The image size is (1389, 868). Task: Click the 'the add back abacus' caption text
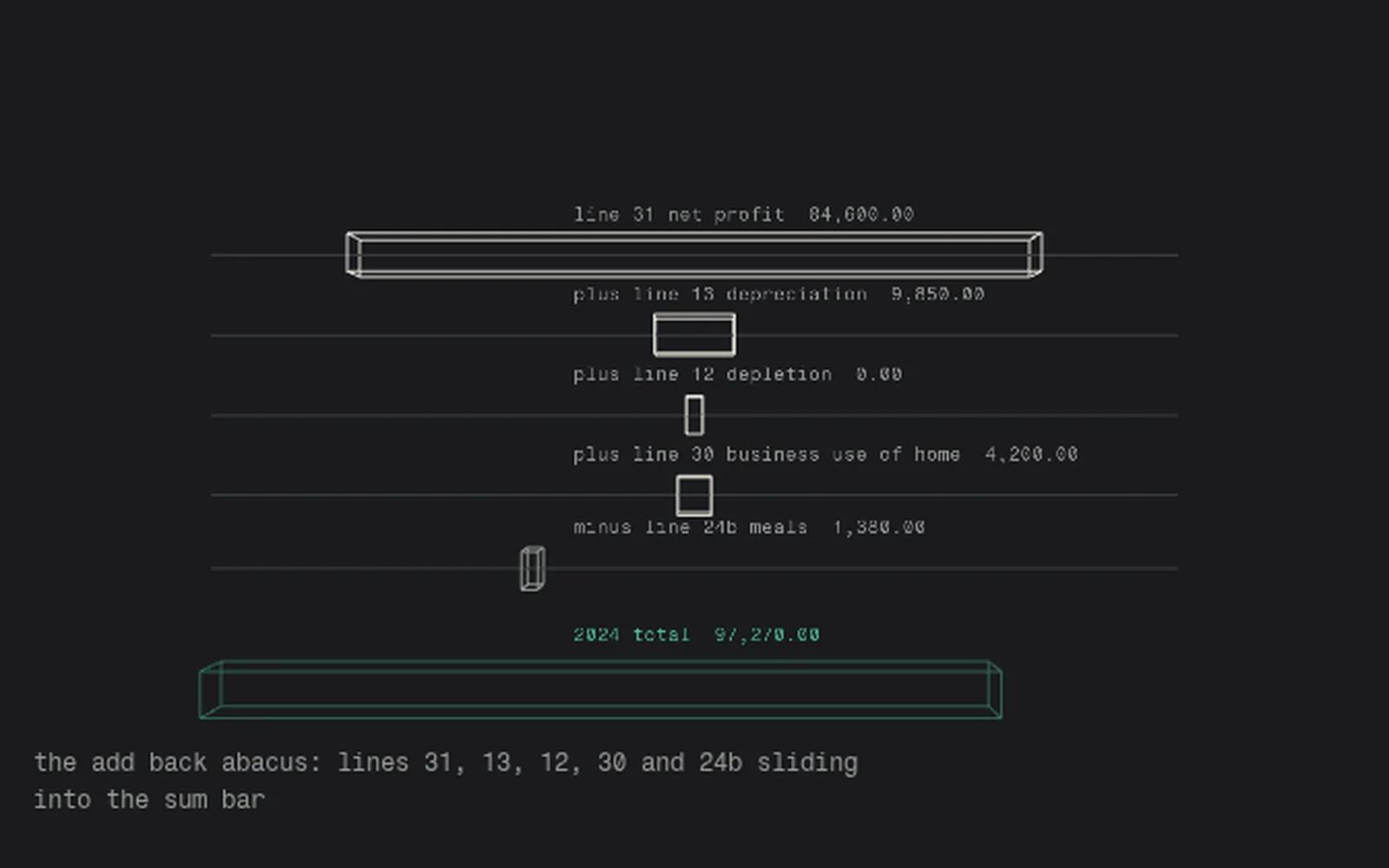(x=445, y=781)
